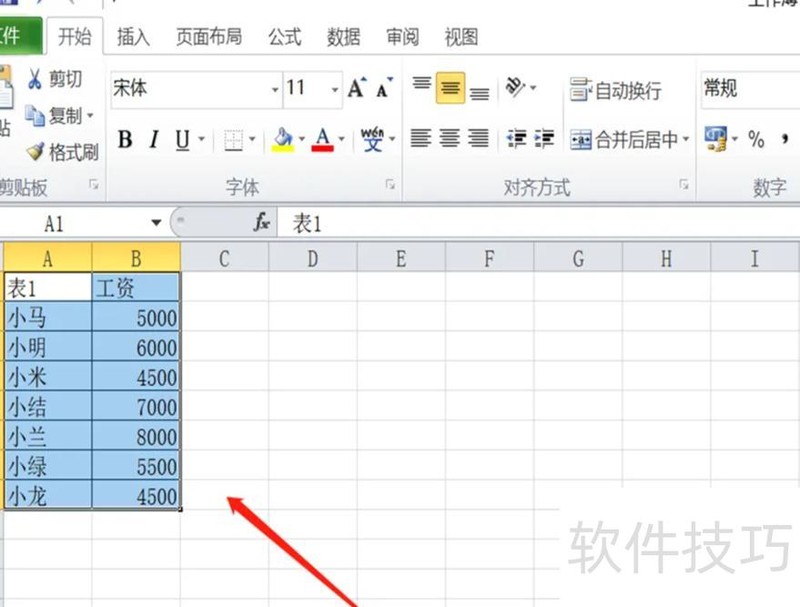
Task: Select column G header
Action: click(578, 259)
